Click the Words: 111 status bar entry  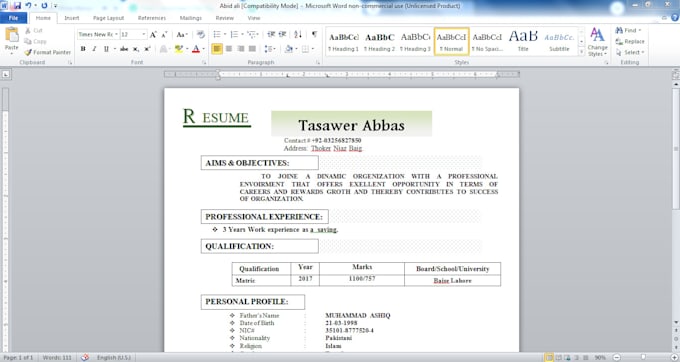click(x=57, y=357)
